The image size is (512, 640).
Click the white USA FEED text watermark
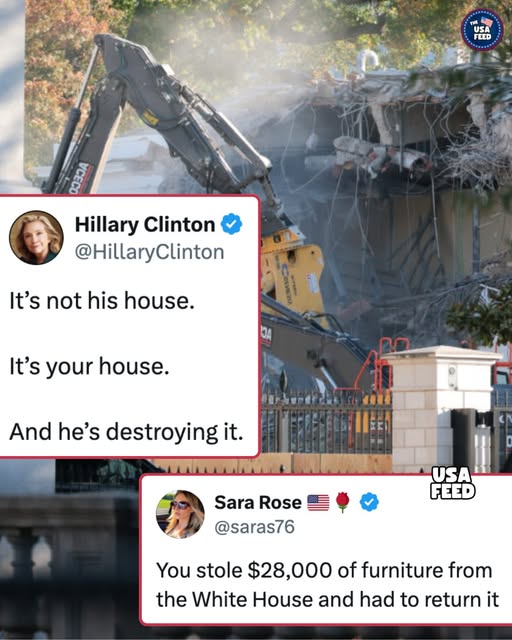[x=453, y=483]
